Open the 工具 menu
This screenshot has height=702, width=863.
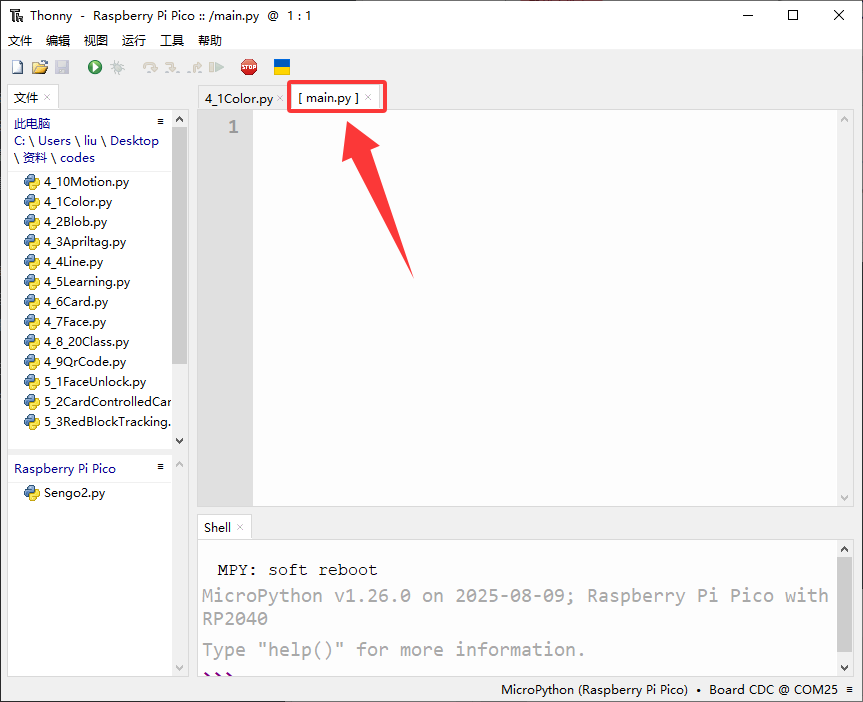172,41
